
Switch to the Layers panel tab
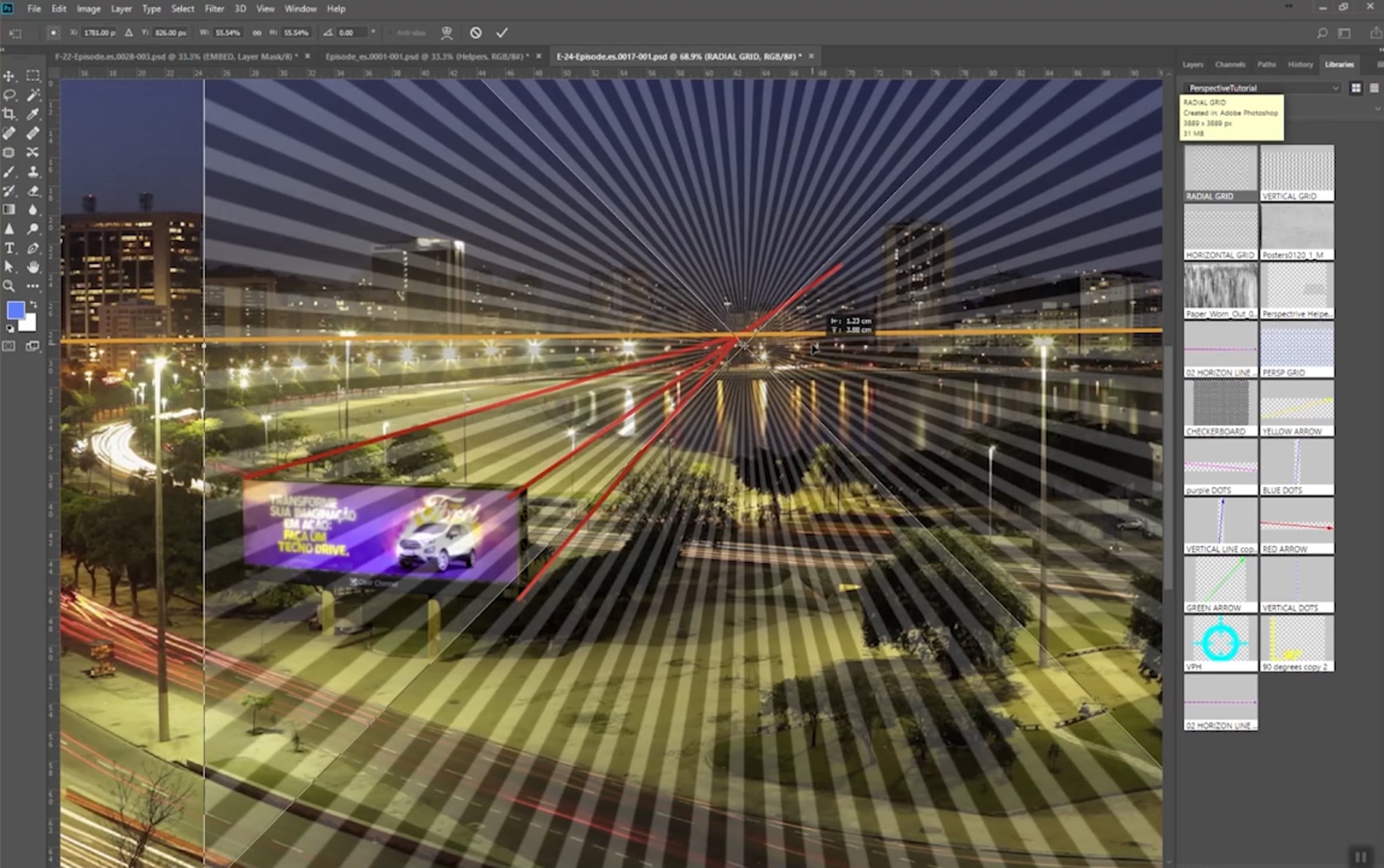tap(1193, 65)
